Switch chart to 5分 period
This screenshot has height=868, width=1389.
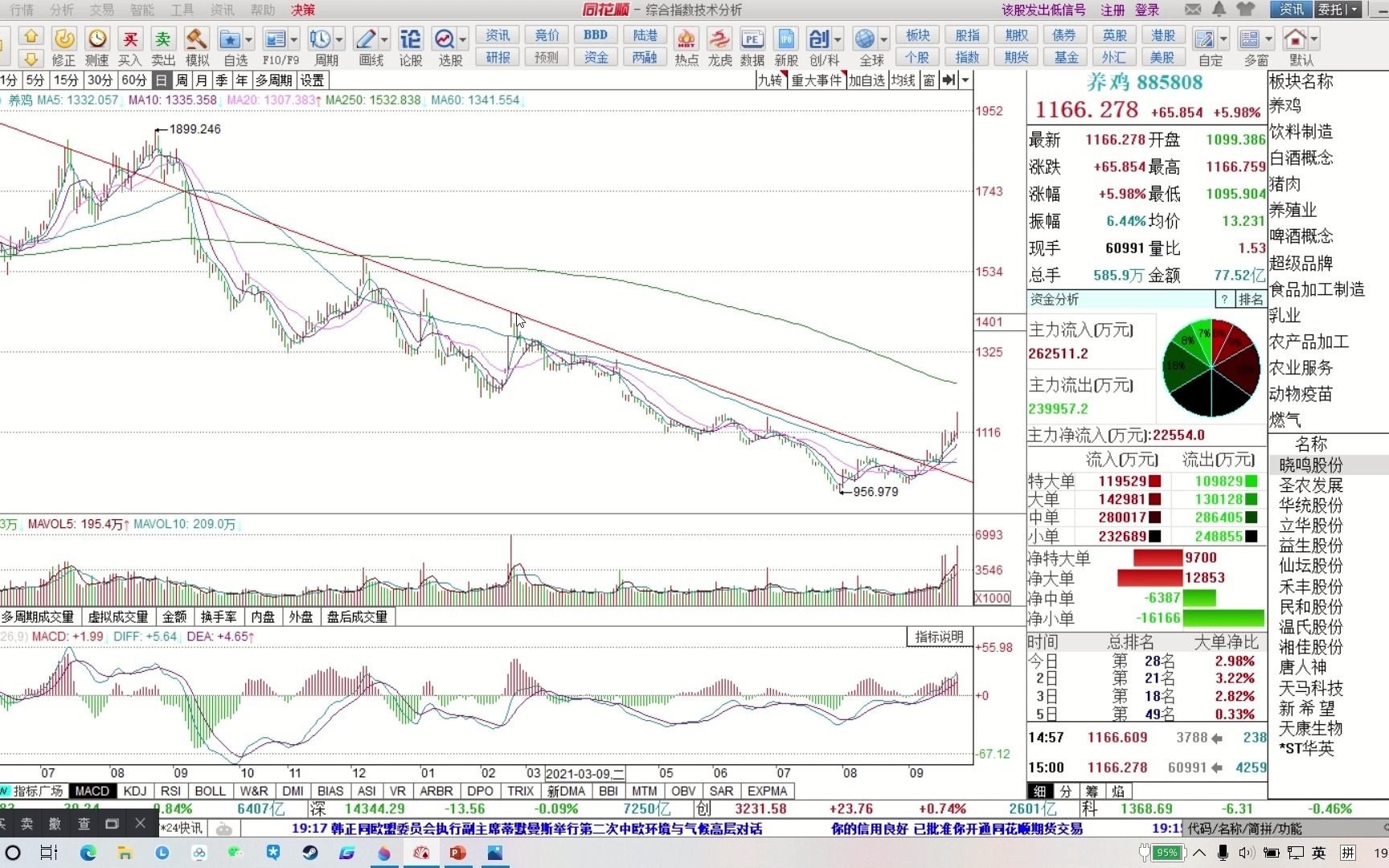pyautogui.click(x=35, y=80)
